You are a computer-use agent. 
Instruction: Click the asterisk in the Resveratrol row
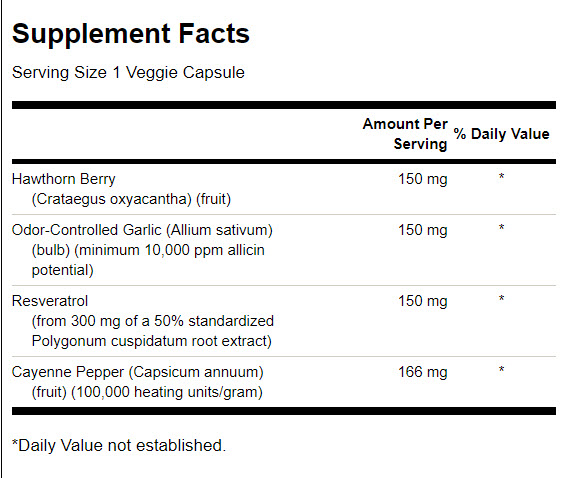pos(501,299)
